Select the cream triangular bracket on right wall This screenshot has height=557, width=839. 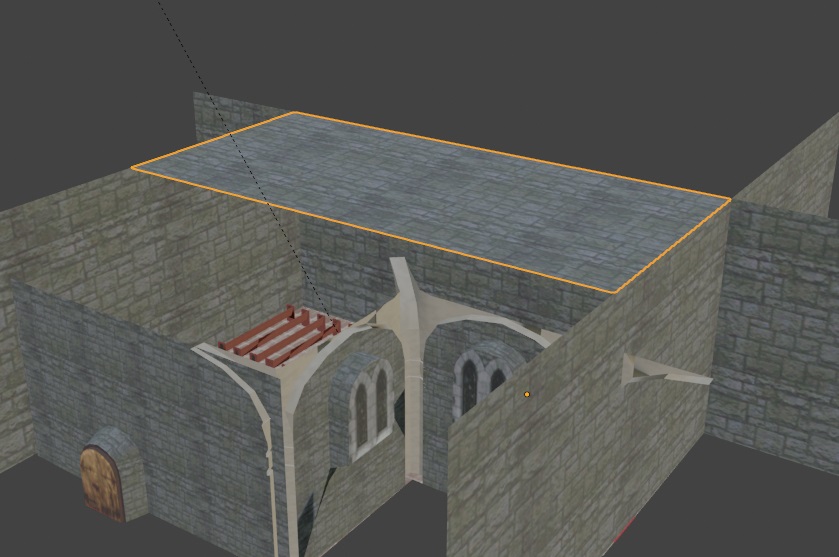pos(666,372)
